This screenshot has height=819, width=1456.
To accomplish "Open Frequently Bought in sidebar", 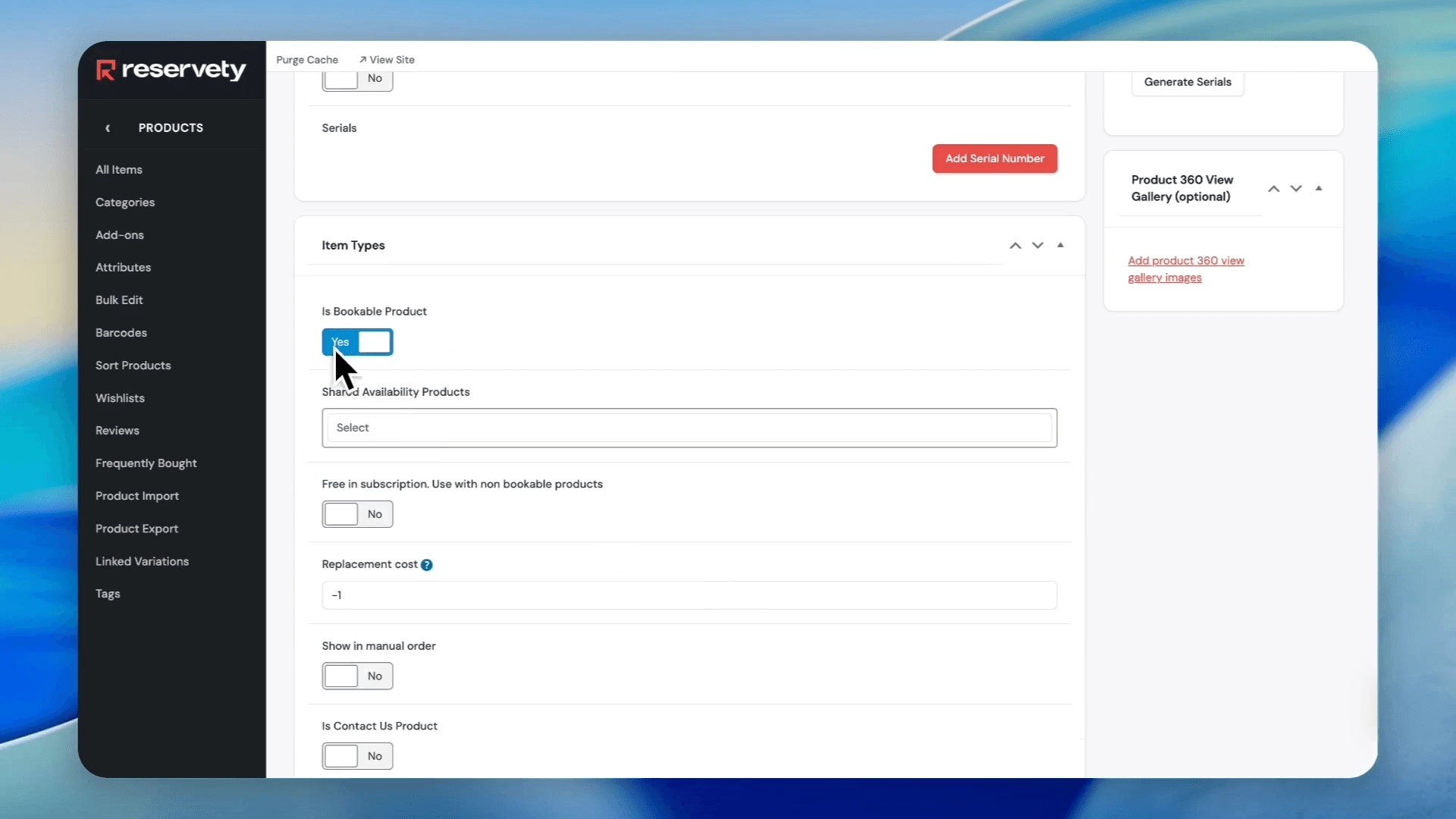I will tap(146, 463).
